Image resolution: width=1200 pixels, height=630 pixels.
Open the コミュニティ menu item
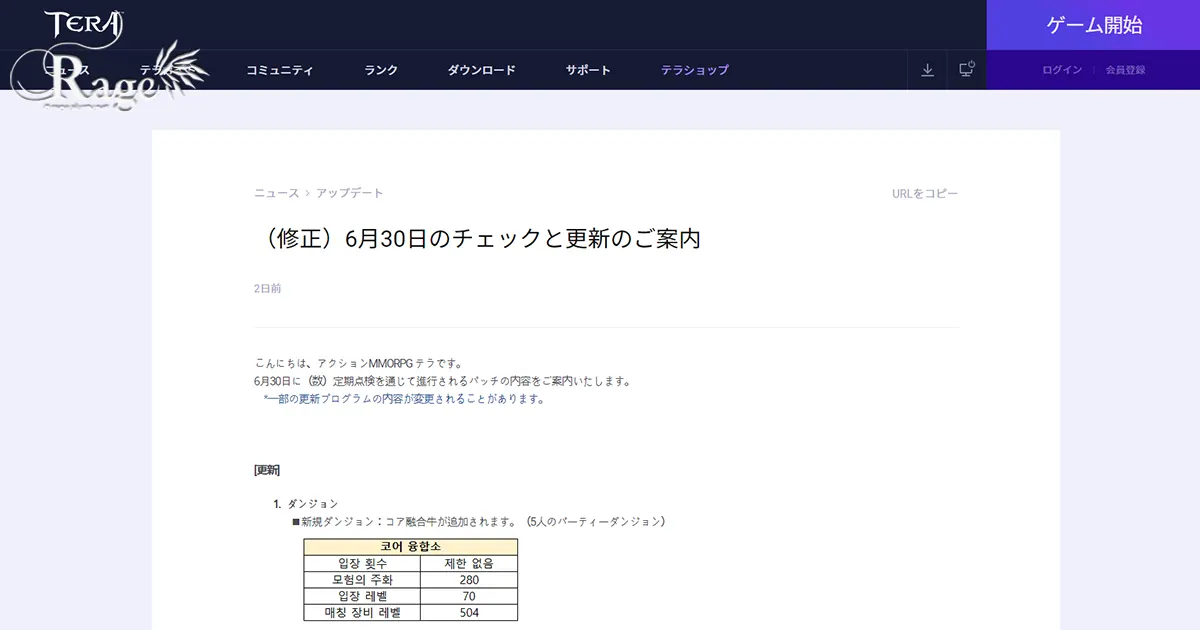[x=280, y=70]
